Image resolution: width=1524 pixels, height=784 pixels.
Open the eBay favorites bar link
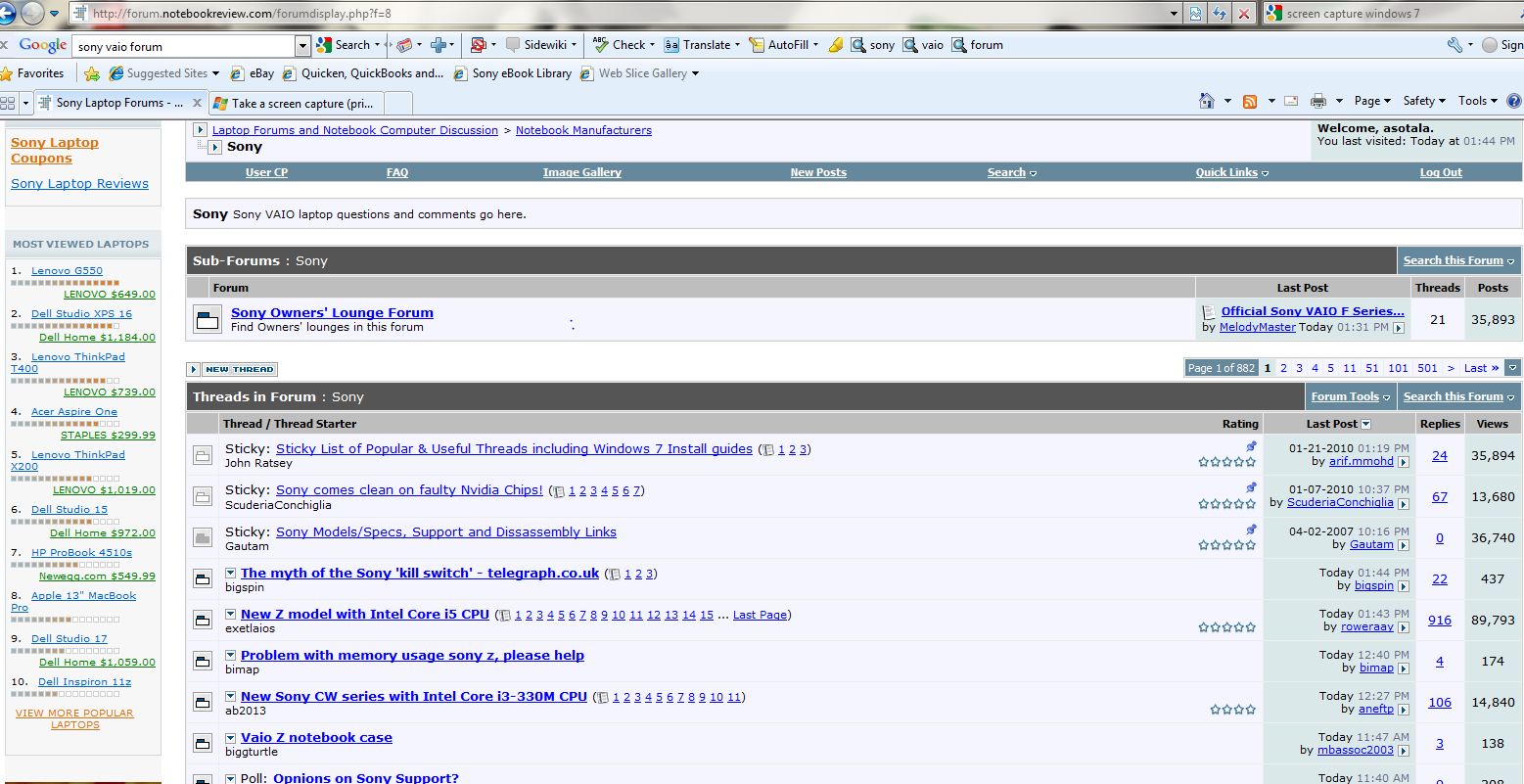pyautogui.click(x=253, y=73)
